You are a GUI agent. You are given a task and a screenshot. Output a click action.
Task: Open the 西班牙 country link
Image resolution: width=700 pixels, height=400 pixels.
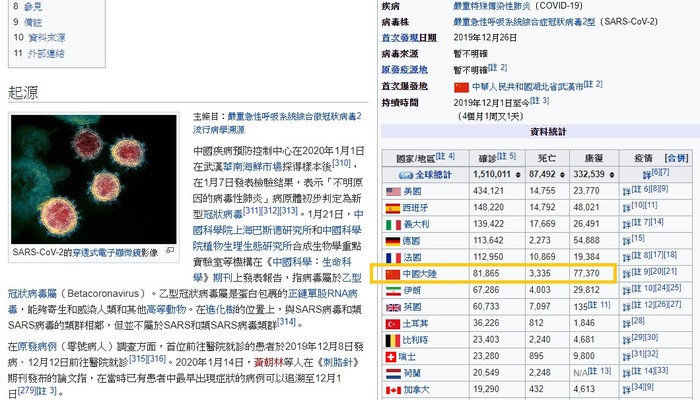415,208
